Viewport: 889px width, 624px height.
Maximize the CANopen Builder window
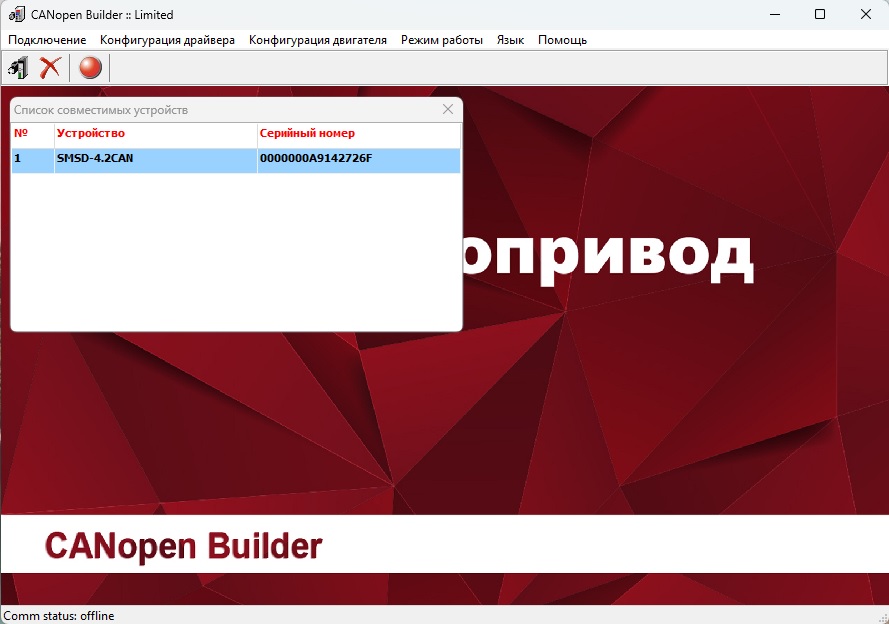point(820,14)
